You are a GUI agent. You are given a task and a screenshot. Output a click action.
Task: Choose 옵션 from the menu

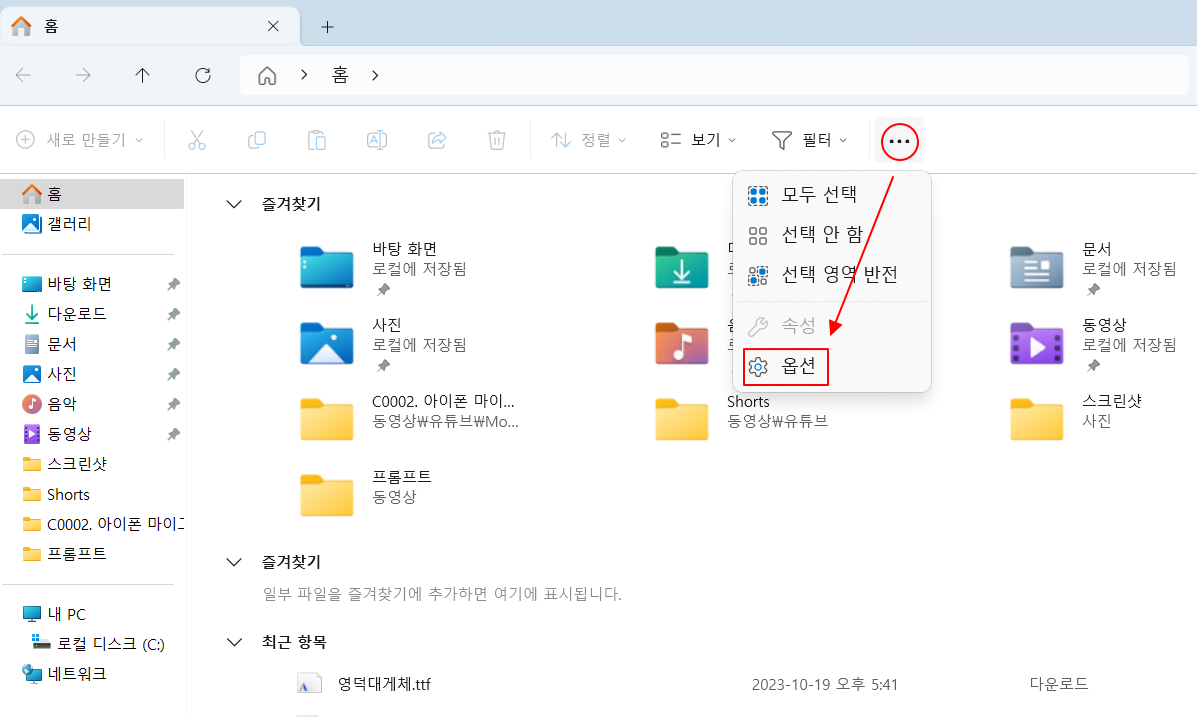click(831, 367)
